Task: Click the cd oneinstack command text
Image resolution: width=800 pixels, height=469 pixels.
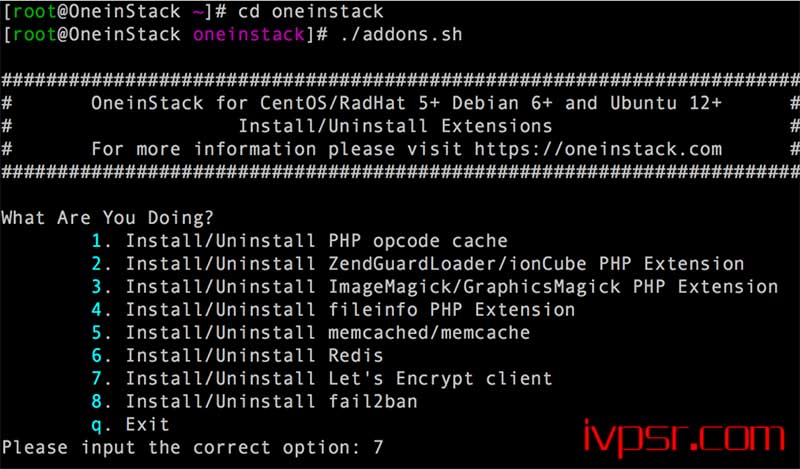Action: [x=311, y=11]
